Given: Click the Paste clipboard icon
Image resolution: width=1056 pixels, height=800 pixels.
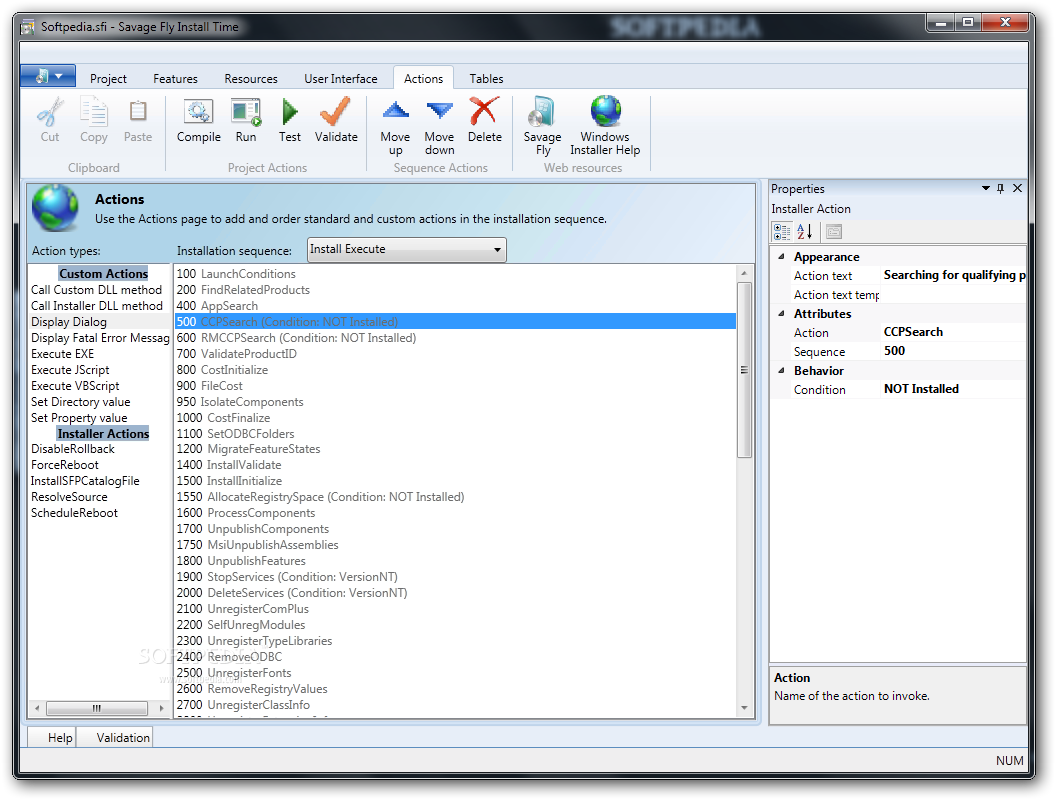Looking at the screenshot, I should click(137, 111).
